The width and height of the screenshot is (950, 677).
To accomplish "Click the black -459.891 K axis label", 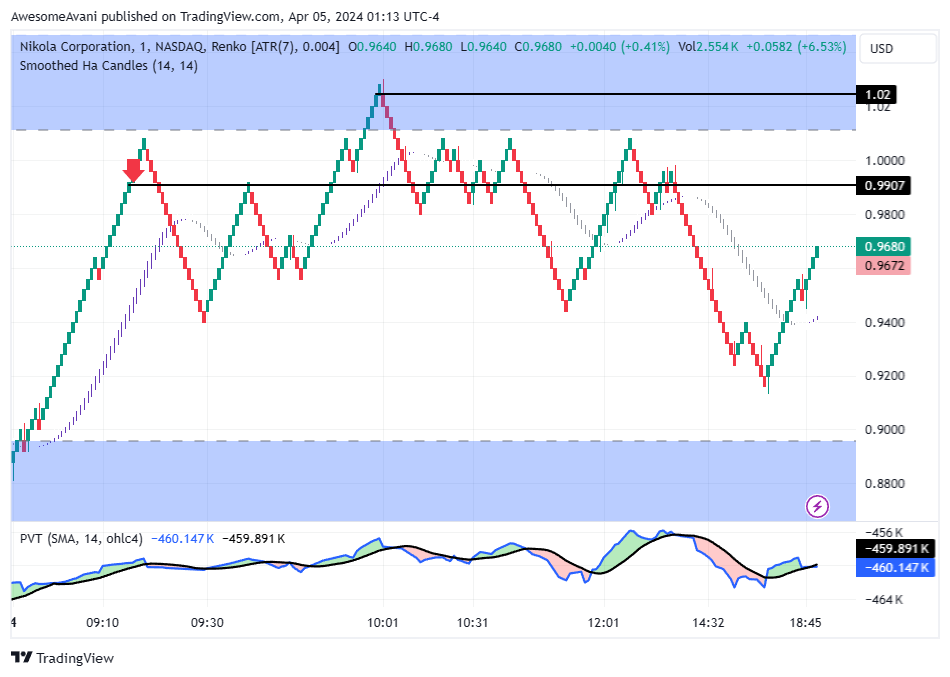I will click(x=895, y=549).
